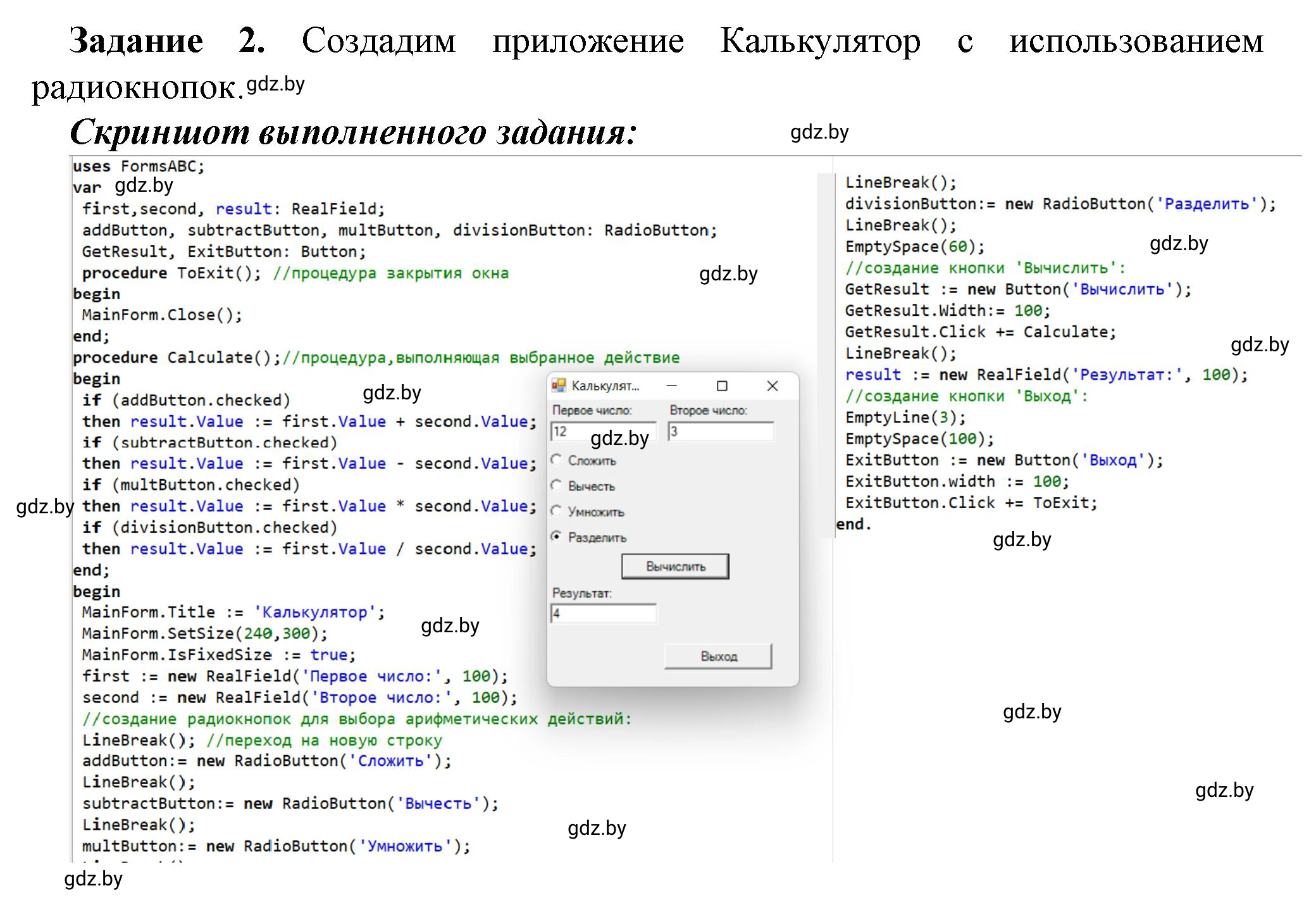This screenshot has width=1316, height=900.
Task: Click the 'ExitButton.Click += ToExit;' line
Action: 971,503
